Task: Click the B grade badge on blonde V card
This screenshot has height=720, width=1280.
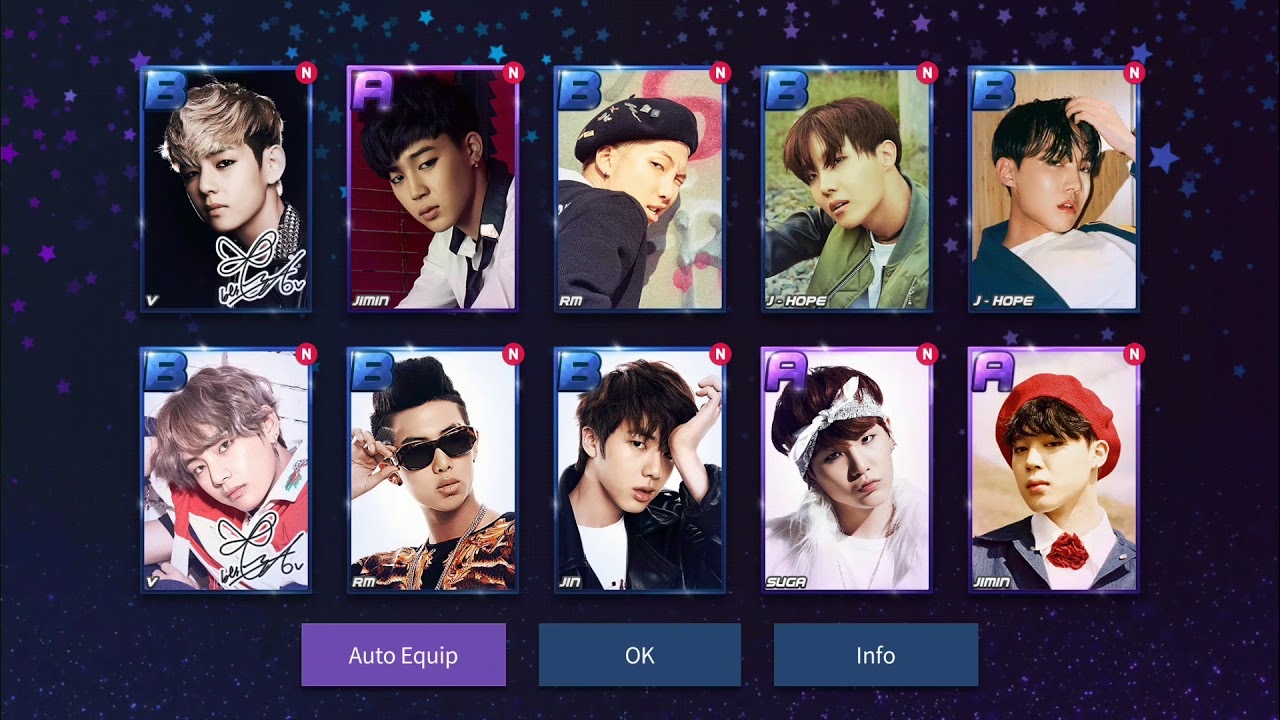Action: pyautogui.click(x=164, y=90)
